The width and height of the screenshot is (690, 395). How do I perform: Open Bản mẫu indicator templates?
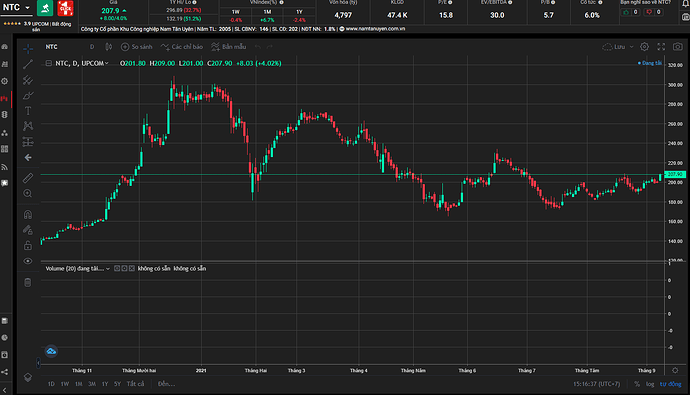point(229,47)
